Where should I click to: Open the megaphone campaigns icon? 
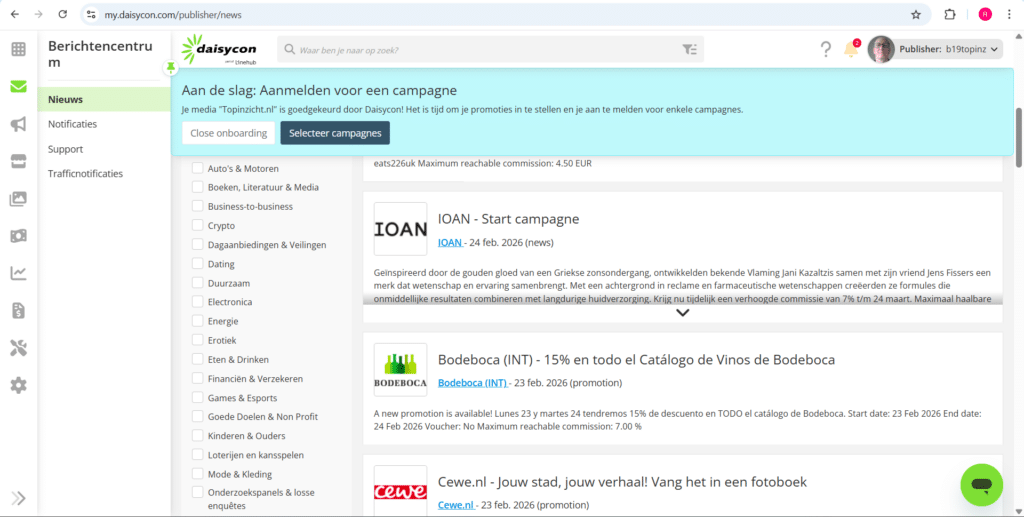point(18,124)
